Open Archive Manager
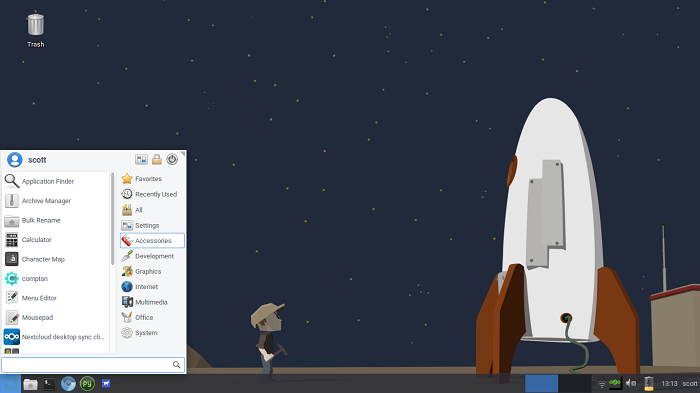Image resolution: width=700 pixels, height=393 pixels. [55, 201]
